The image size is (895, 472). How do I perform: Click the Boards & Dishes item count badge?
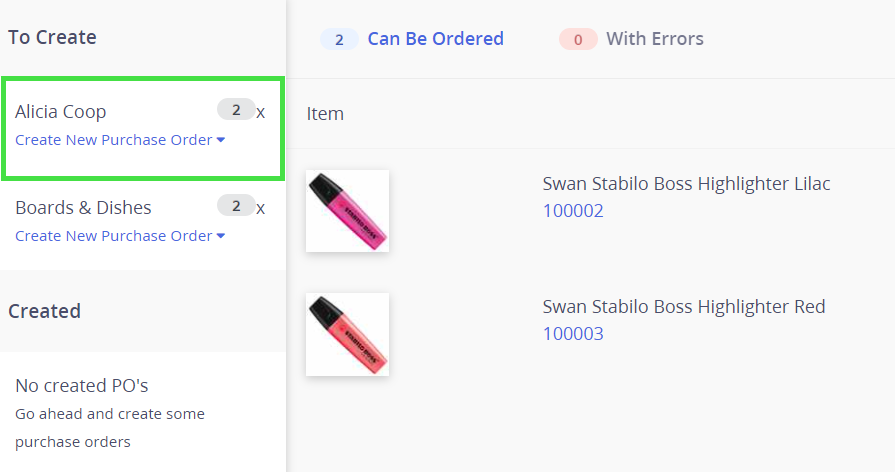(x=236, y=206)
